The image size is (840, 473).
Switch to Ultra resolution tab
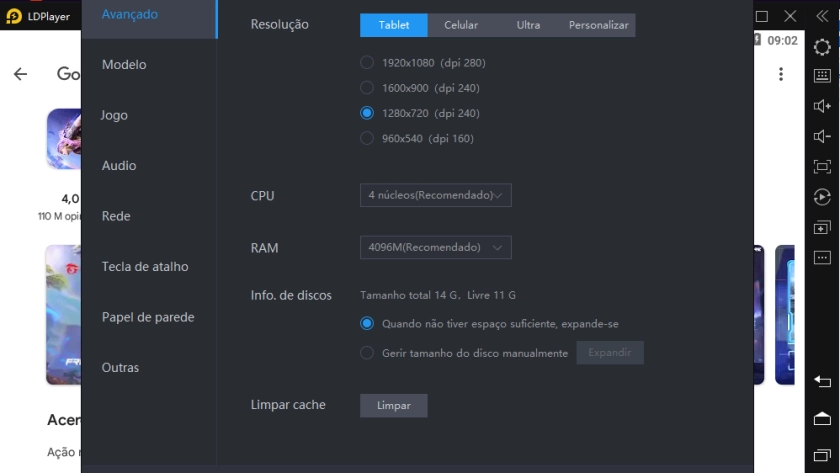pyautogui.click(x=528, y=25)
